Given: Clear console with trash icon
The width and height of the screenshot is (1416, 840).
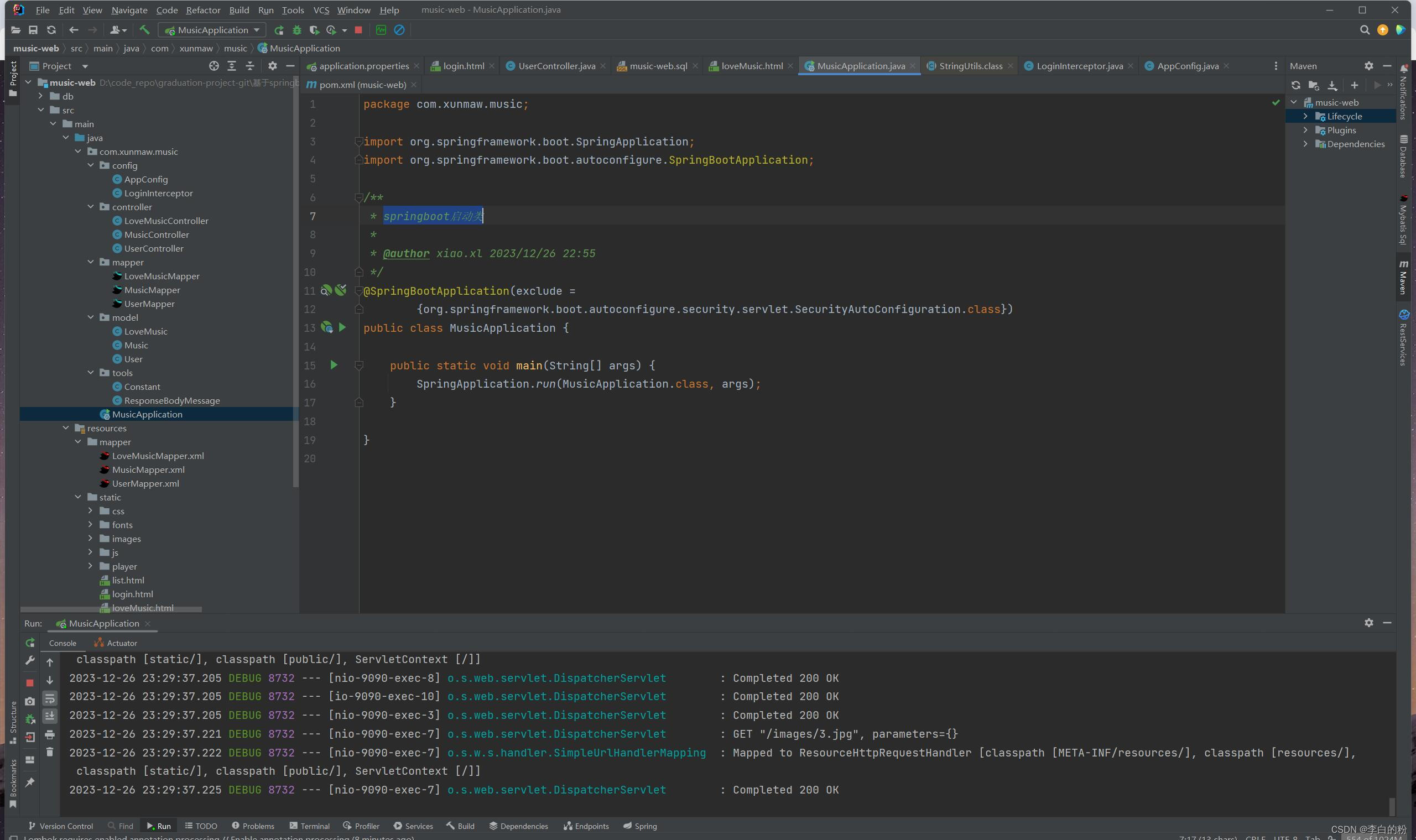Looking at the screenshot, I should coord(50,752).
